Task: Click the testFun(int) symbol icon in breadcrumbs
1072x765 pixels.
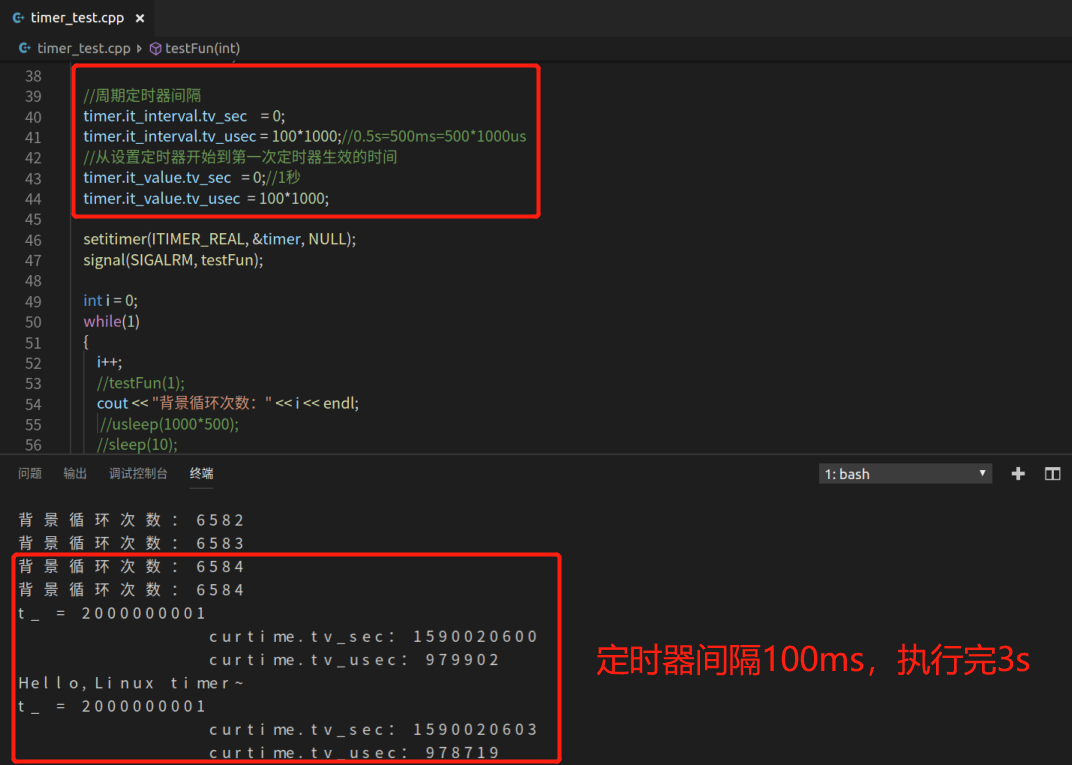Action: click(x=155, y=48)
